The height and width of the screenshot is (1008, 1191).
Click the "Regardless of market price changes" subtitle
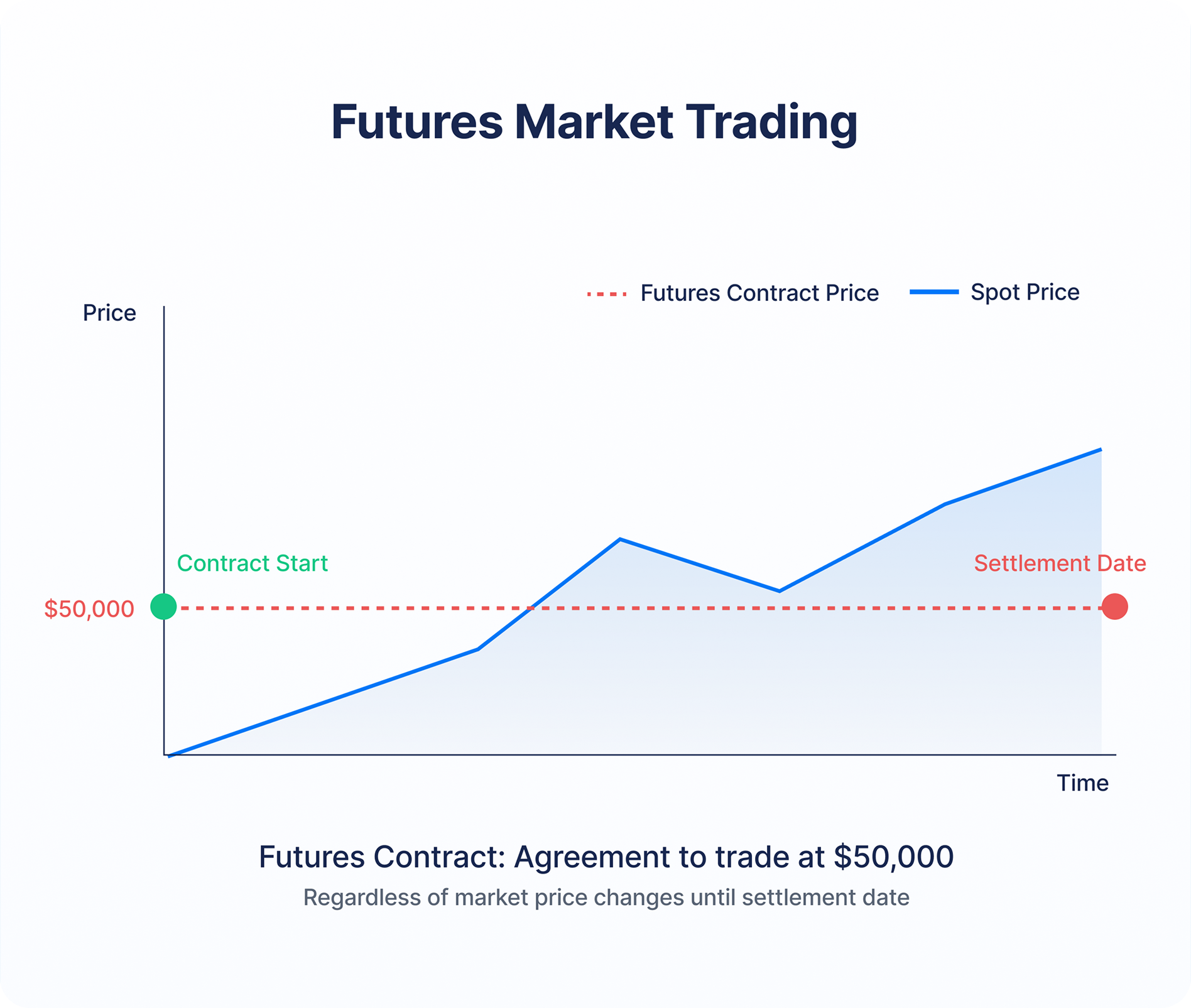(606, 898)
